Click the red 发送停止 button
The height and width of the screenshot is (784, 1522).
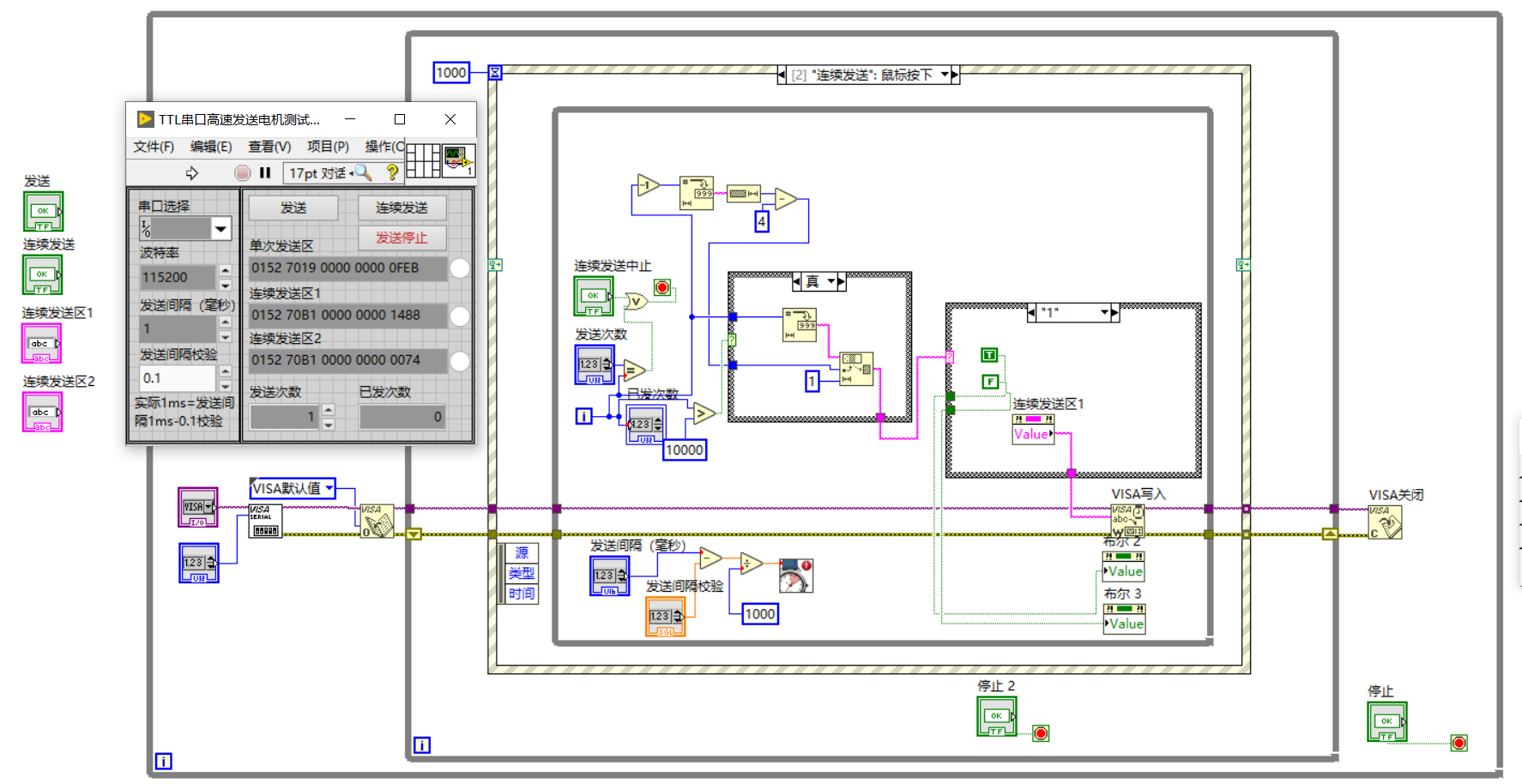coord(402,238)
